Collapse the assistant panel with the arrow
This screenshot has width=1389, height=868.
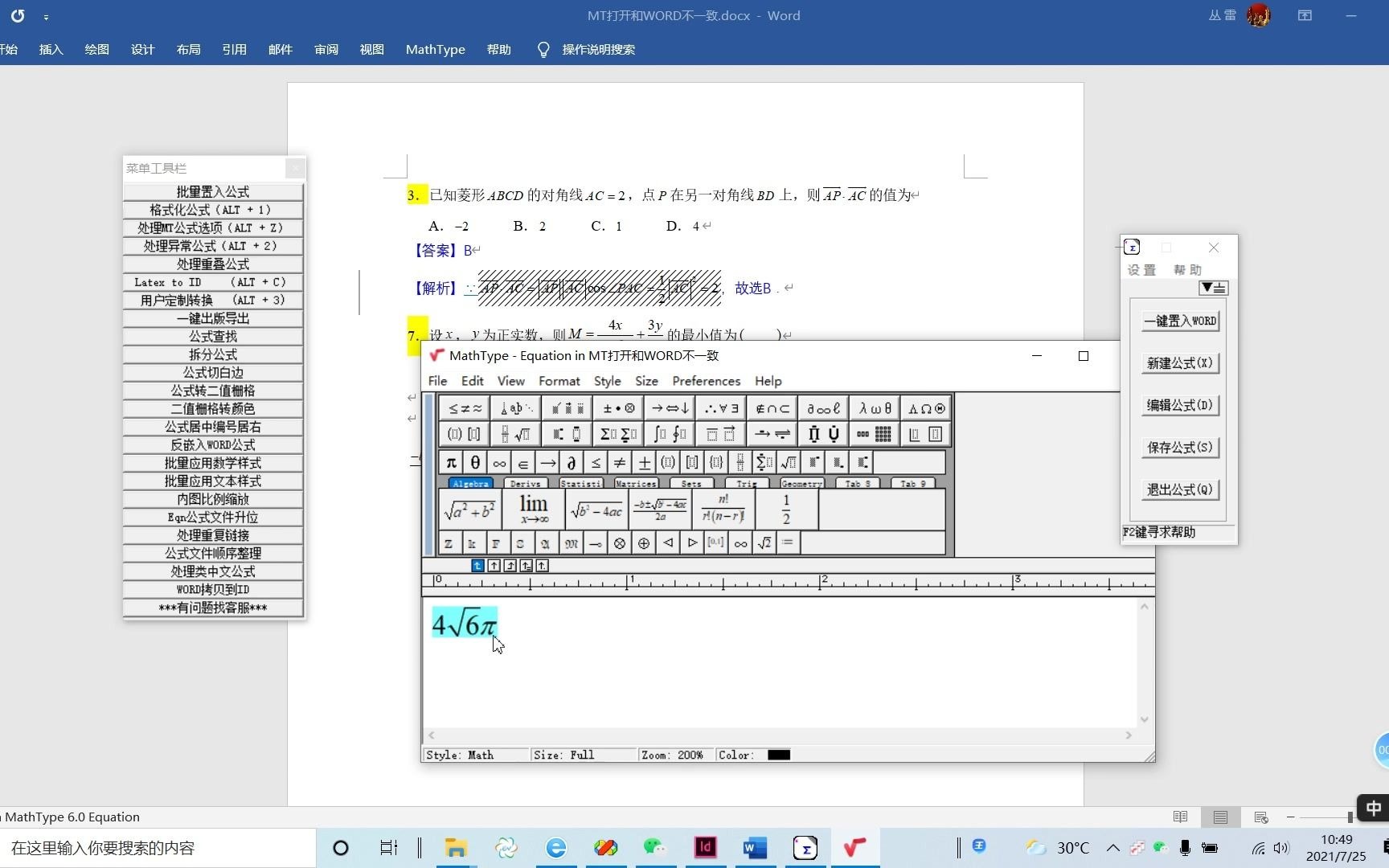click(1213, 288)
